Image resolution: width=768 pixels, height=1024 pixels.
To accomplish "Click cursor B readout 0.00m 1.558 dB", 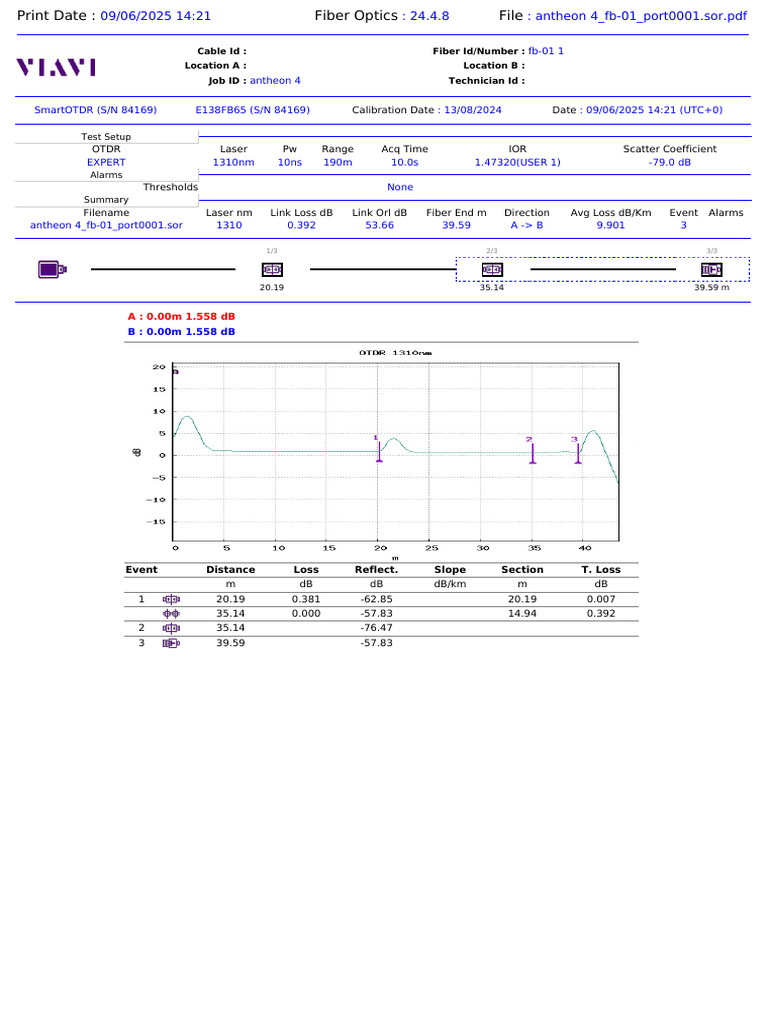I will [x=182, y=331].
